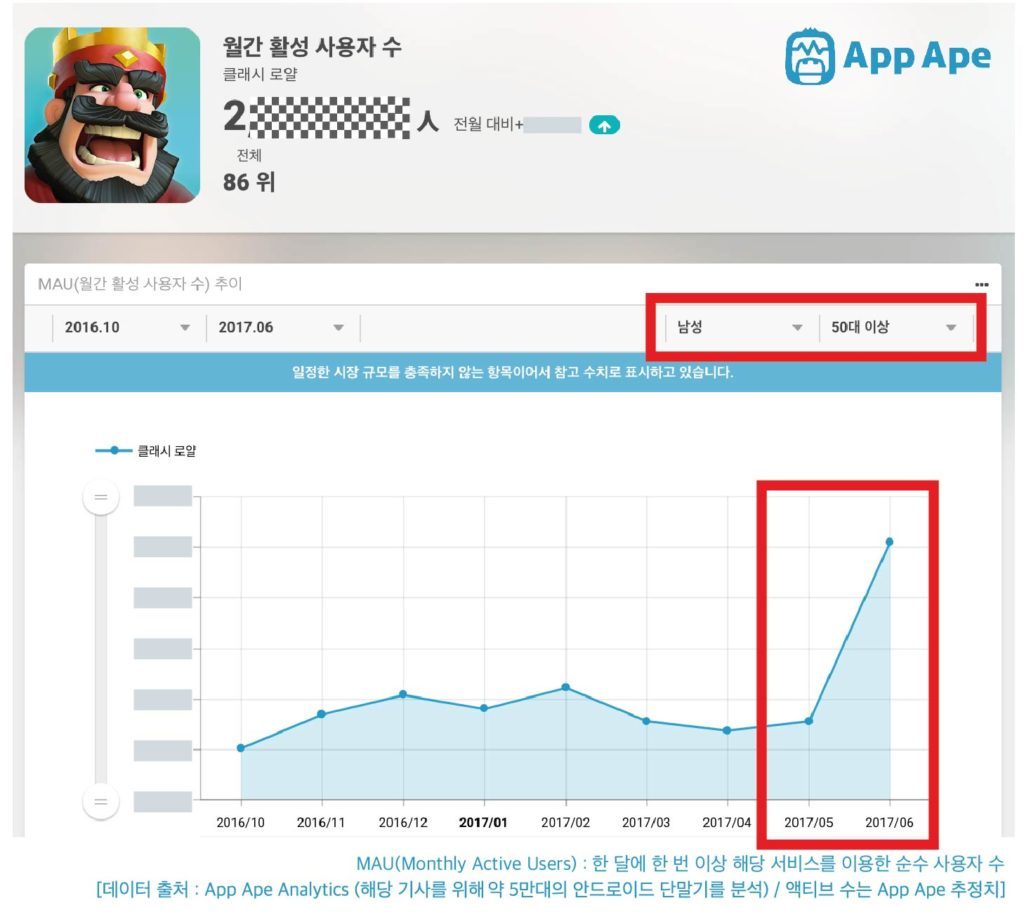Image resolution: width=1024 pixels, height=917 pixels.
Task: Click the 2016/11 data point on chart
Action: point(321,714)
